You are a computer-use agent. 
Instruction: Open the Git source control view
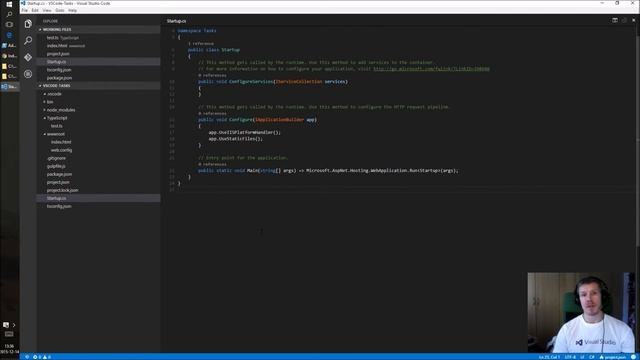click(28, 57)
